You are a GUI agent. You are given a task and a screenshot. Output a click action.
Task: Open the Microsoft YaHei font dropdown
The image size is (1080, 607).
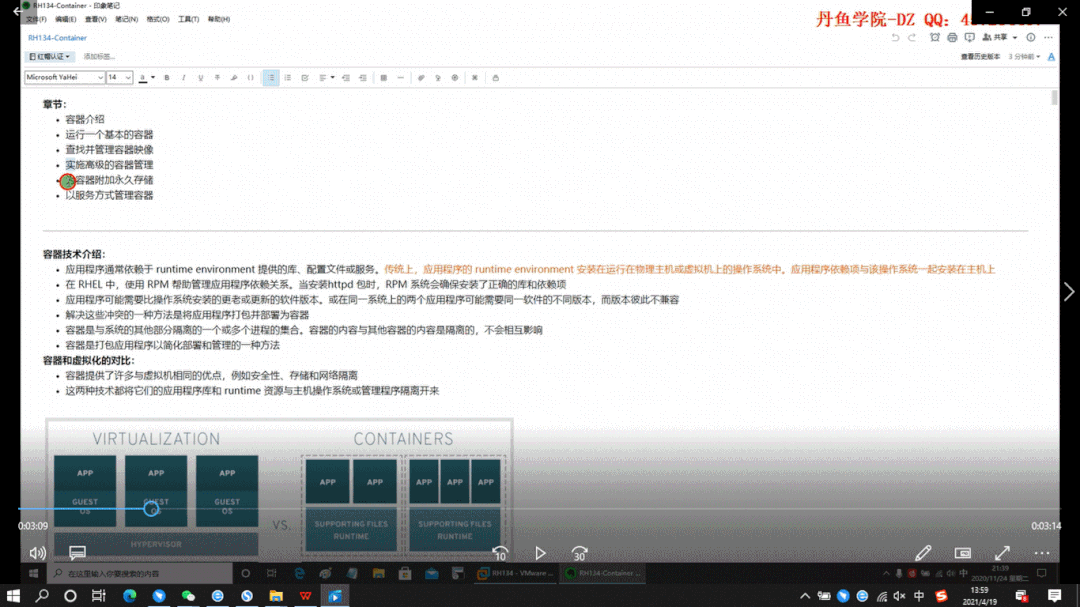[x=64, y=78]
